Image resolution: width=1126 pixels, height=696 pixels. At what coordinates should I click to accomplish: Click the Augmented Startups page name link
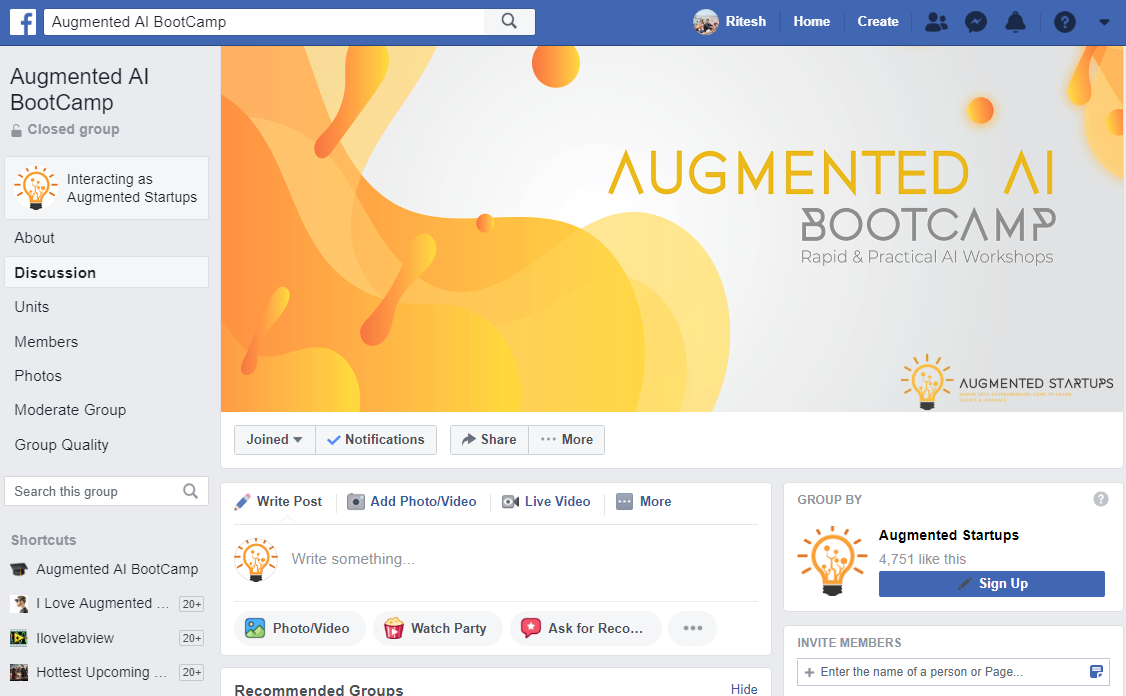click(x=949, y=535)
